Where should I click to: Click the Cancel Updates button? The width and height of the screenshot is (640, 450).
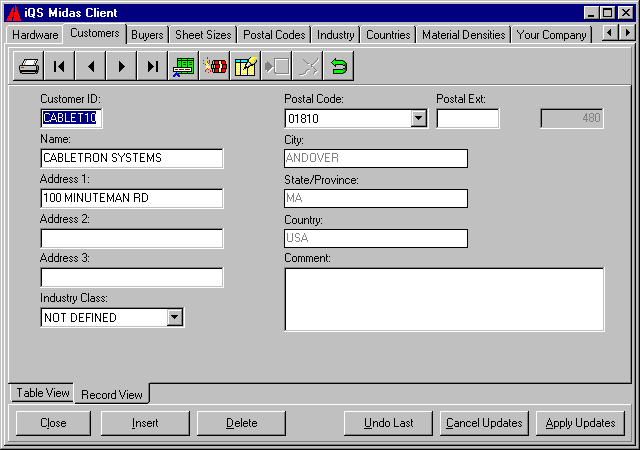(x=484, y=423)
